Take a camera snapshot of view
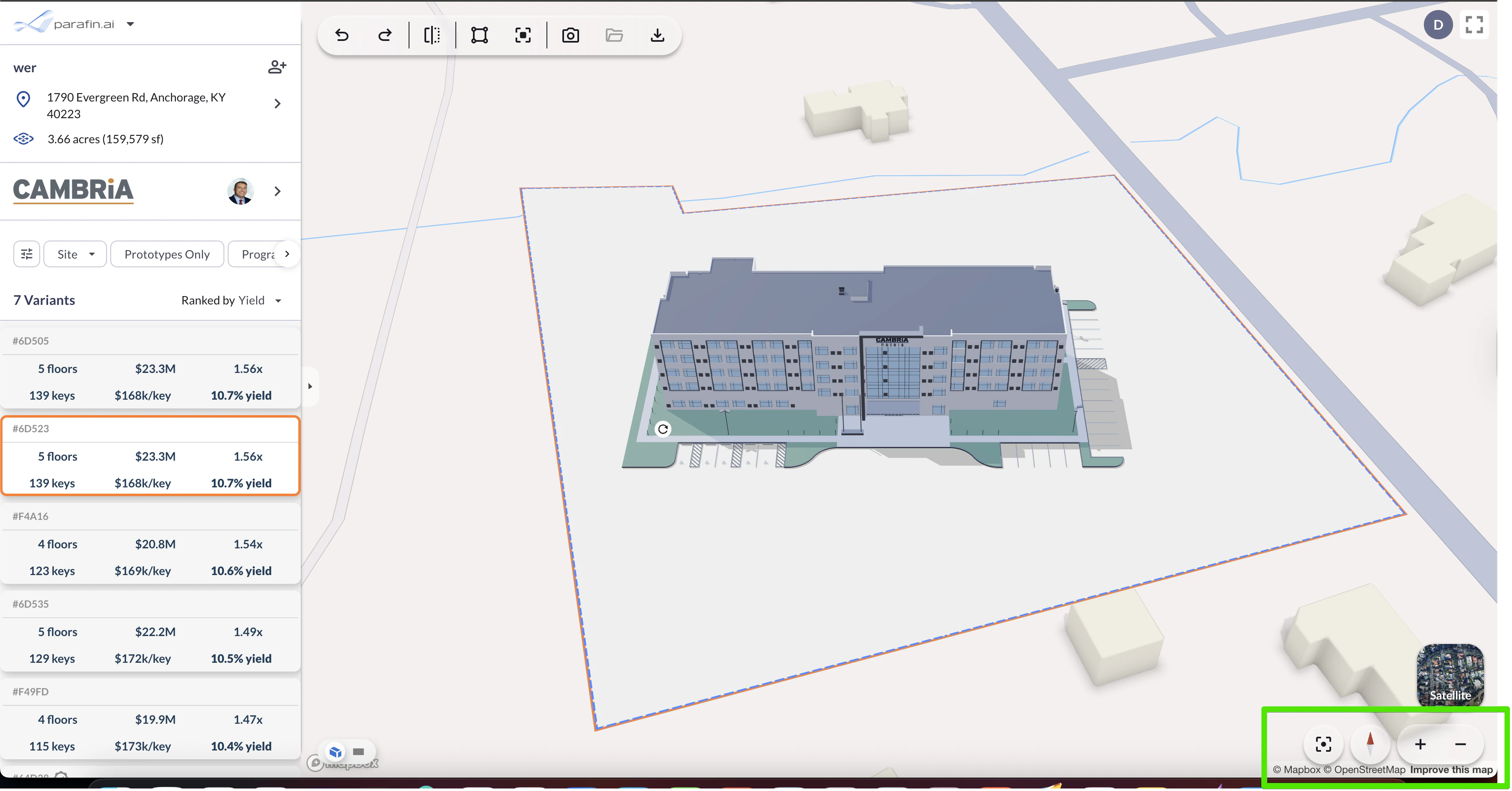The width and height of the screenshot is (1512, 791). click(x=570, y=35)
